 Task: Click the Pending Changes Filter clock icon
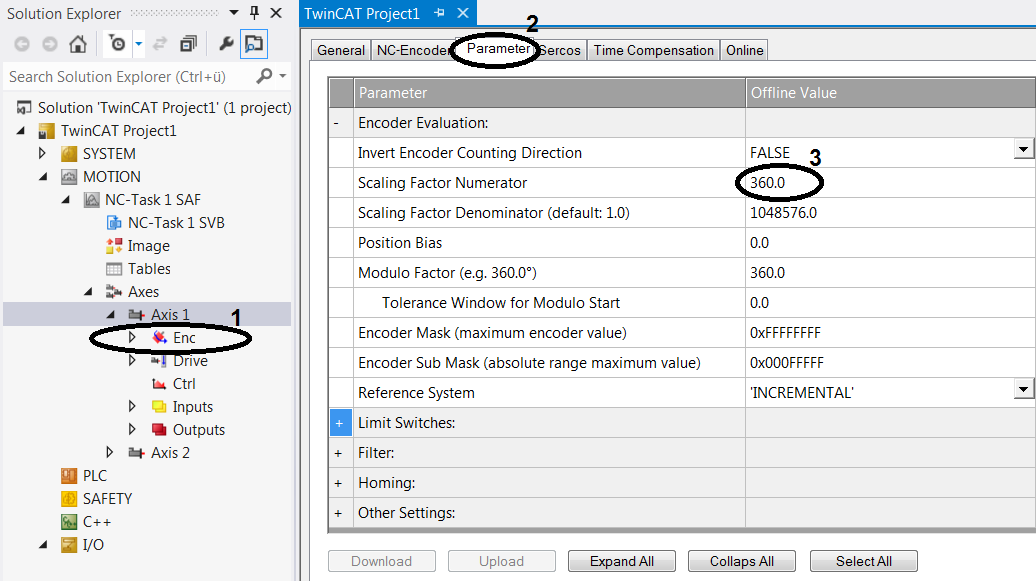118,44
